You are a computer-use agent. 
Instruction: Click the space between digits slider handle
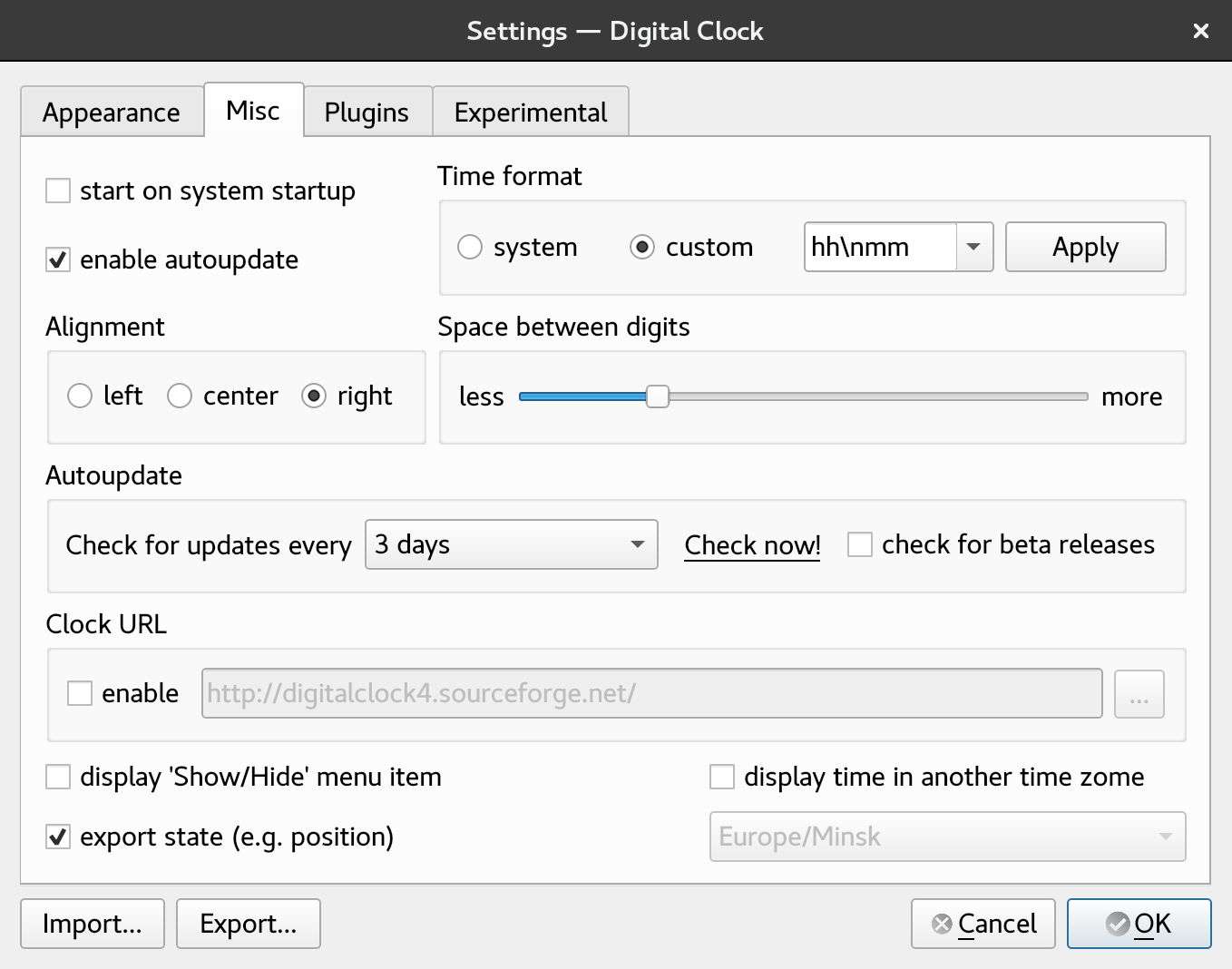pyautogui.click(x=657, y=396)
